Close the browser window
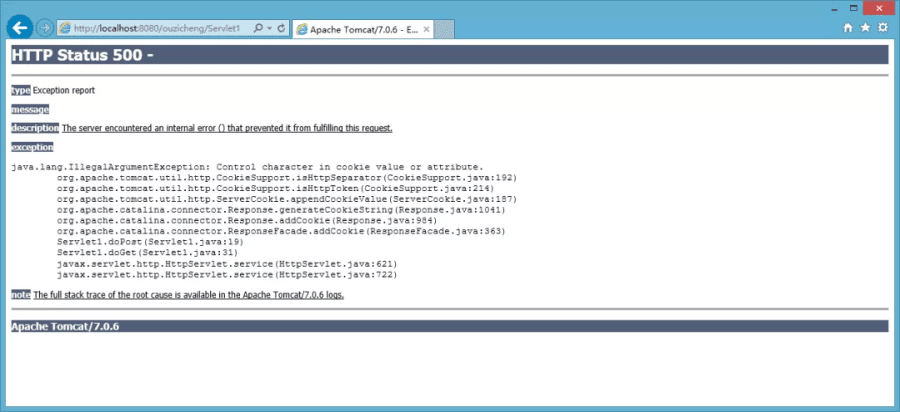This screenshot has width=900, height=412. pos(879,8)
